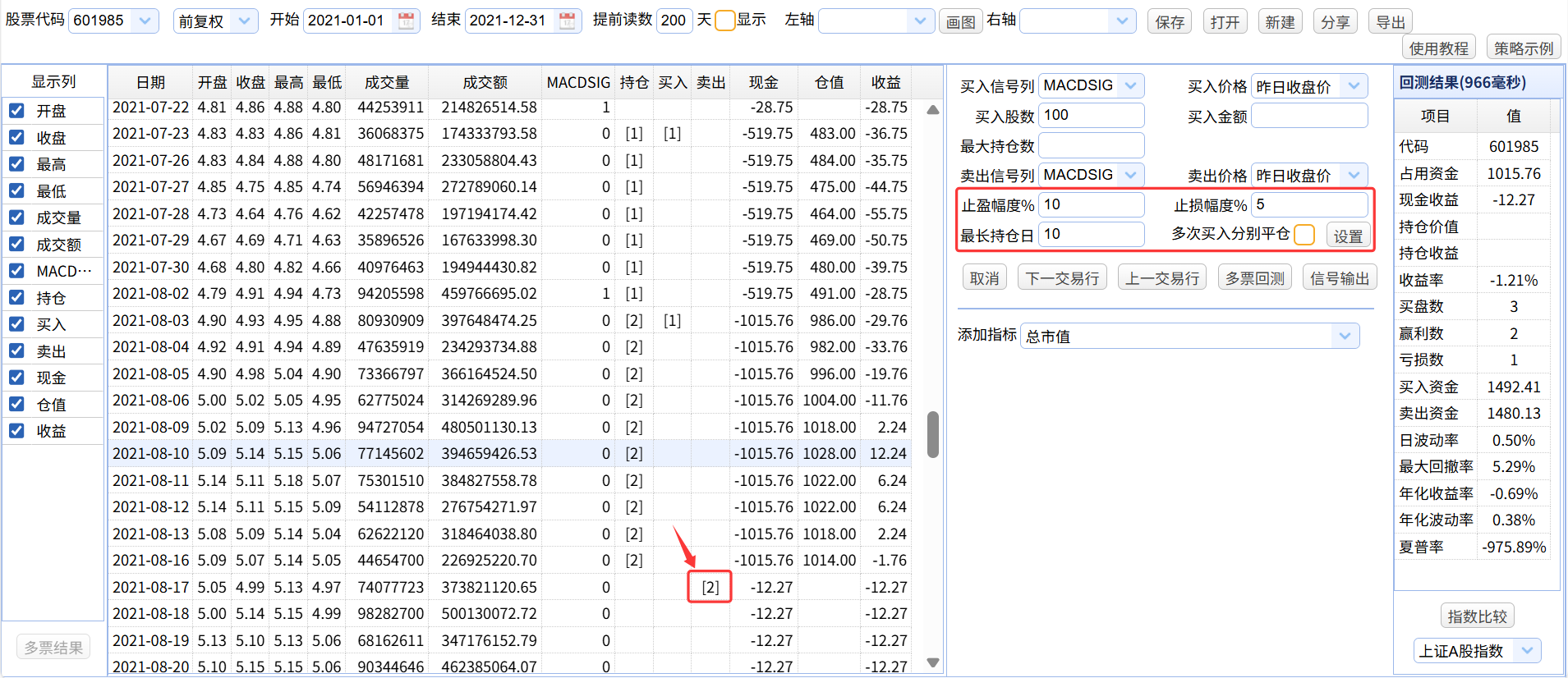
Task: Click the 指数比较 button
Action: coord(1477,616)
